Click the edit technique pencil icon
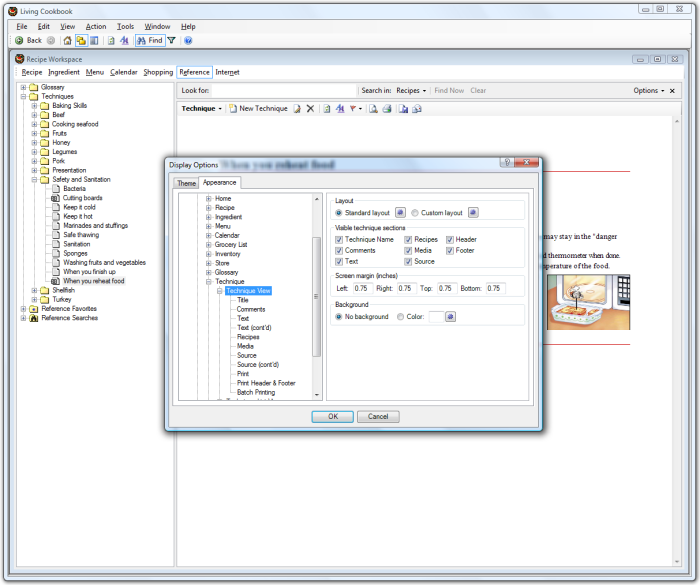Screen dimensions: 700x585 tap(297, 109)
